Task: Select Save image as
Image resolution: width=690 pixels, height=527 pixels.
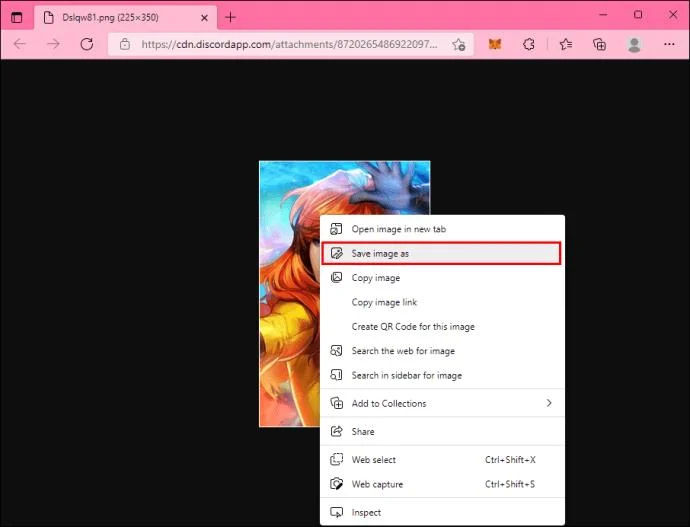Action: tap(441, 253)
